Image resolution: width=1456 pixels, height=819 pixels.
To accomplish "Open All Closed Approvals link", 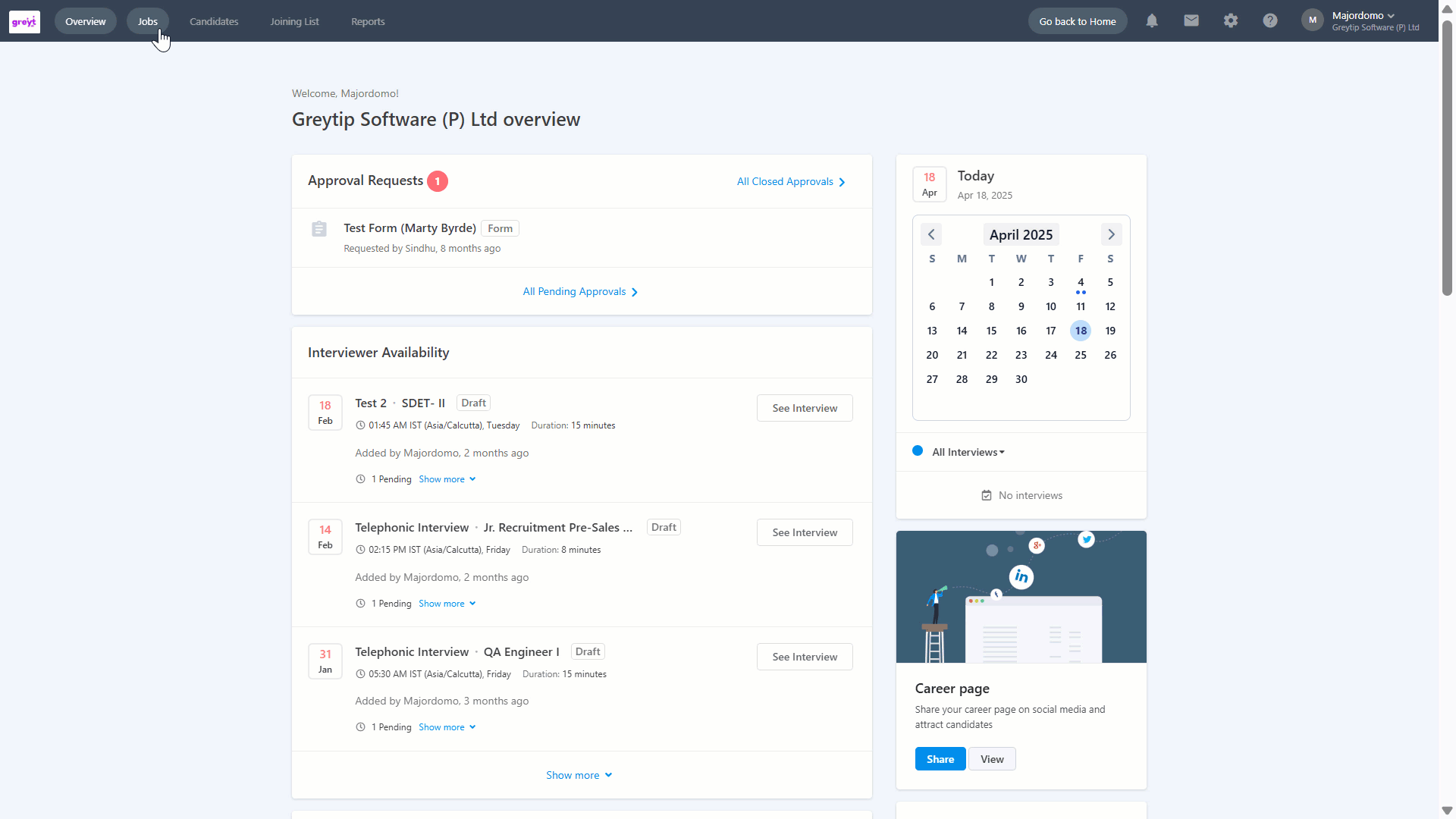I will pyautogui.click(x=791, y=182).
